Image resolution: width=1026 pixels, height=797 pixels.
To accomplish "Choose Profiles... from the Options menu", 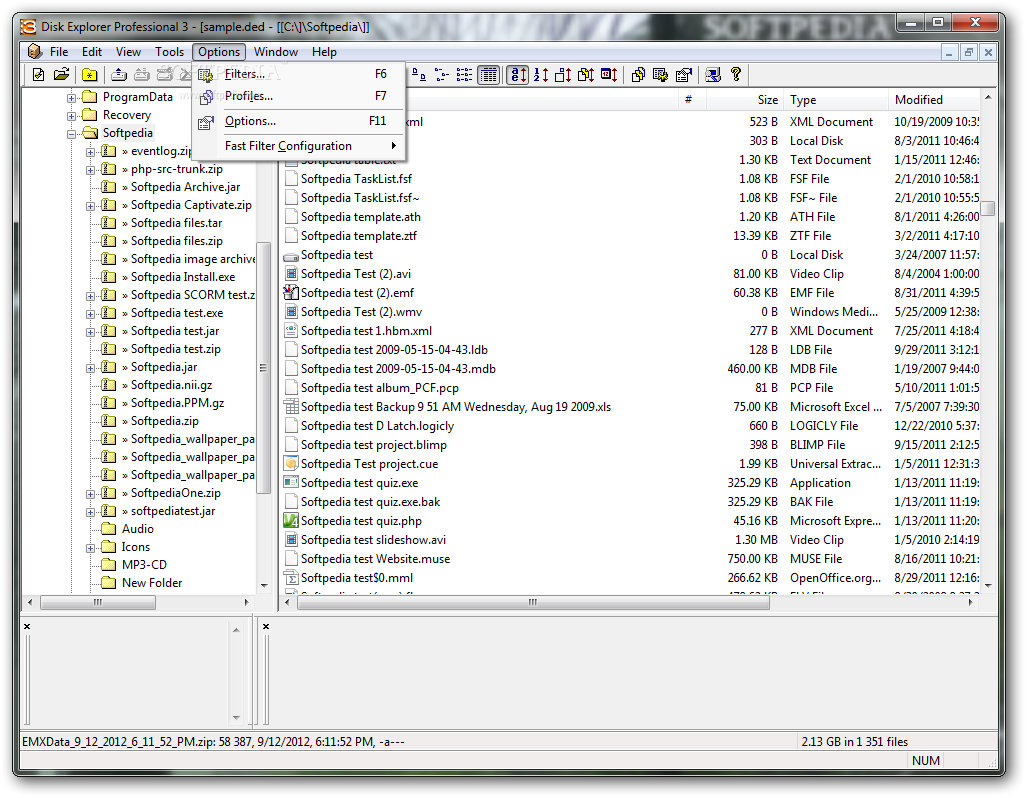I will click(x=300, y=96).
